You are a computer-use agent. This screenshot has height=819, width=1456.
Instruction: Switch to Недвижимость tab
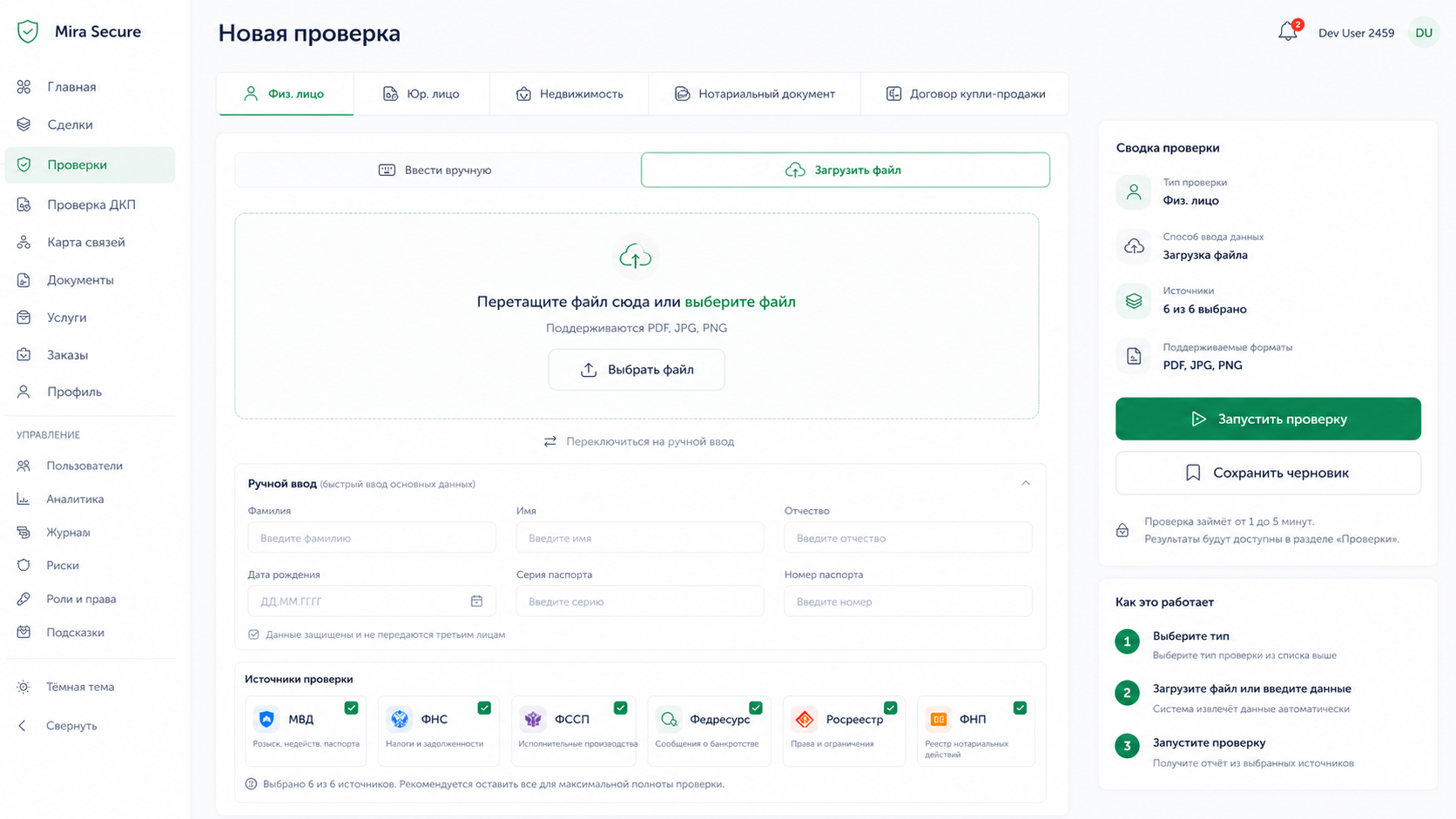(x=570, y=94)
